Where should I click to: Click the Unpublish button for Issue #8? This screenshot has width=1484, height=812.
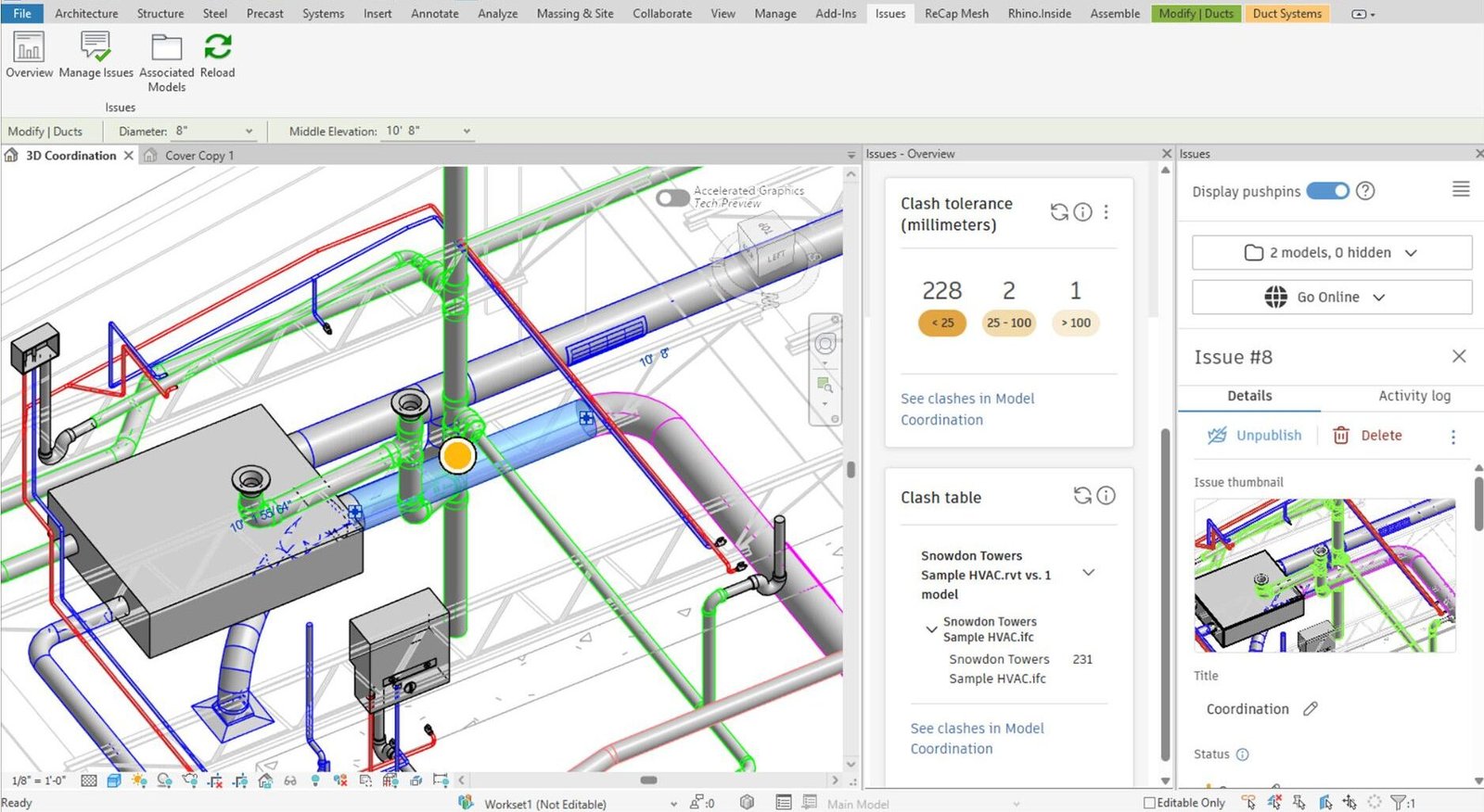(x=1255, y=436)
